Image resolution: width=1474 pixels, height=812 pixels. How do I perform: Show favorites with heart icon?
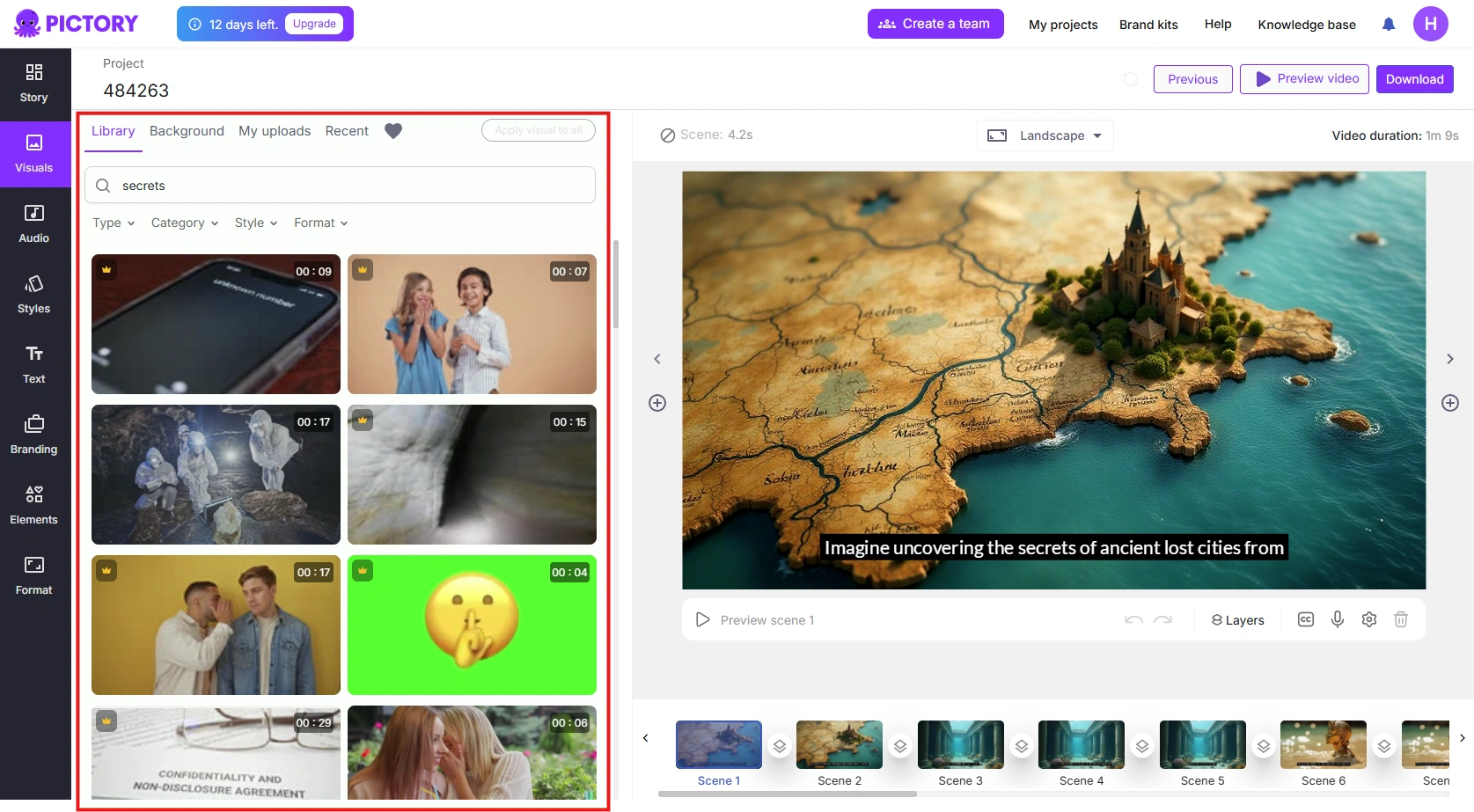click(x=392, y=131)
